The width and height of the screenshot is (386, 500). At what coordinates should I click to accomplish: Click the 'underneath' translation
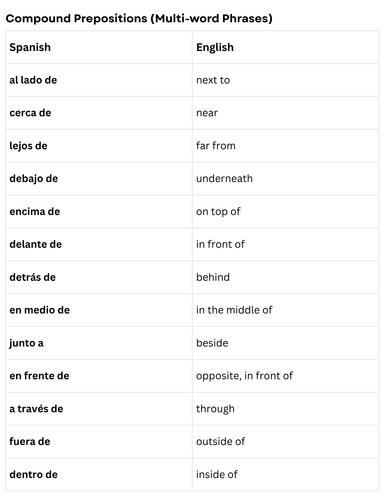(224, 179)
